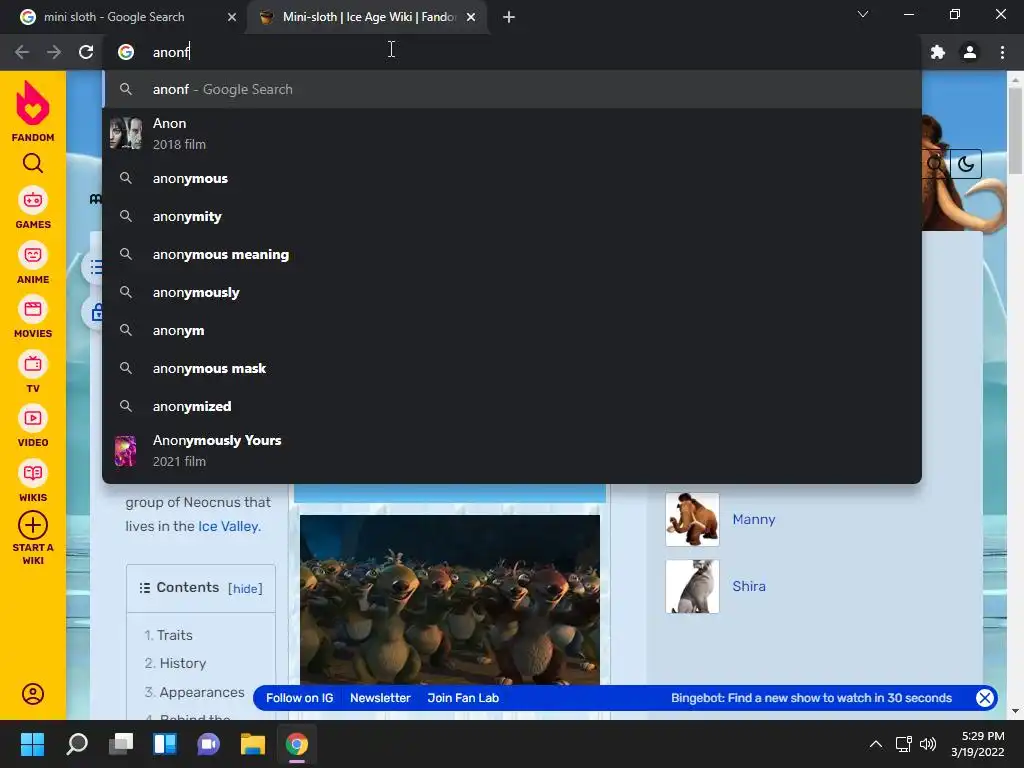Click Newsletter in the bottom banner
Screen dimensions: 1024x768
pos(380,698)
